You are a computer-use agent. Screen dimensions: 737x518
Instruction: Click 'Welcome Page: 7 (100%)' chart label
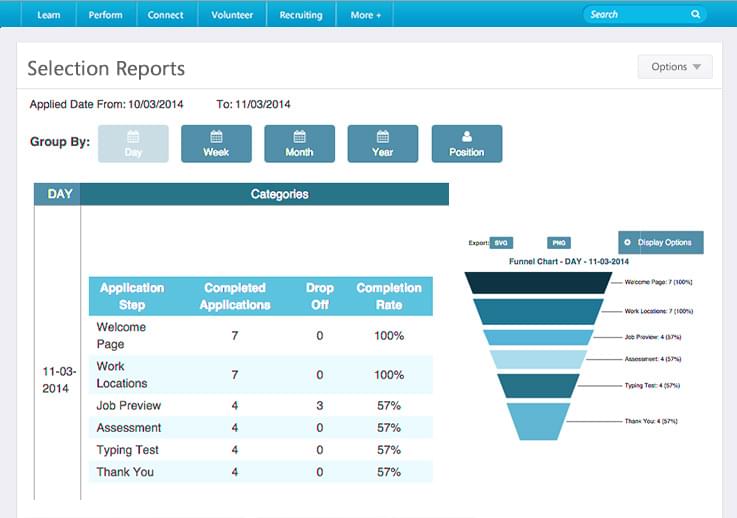point(658,282)
